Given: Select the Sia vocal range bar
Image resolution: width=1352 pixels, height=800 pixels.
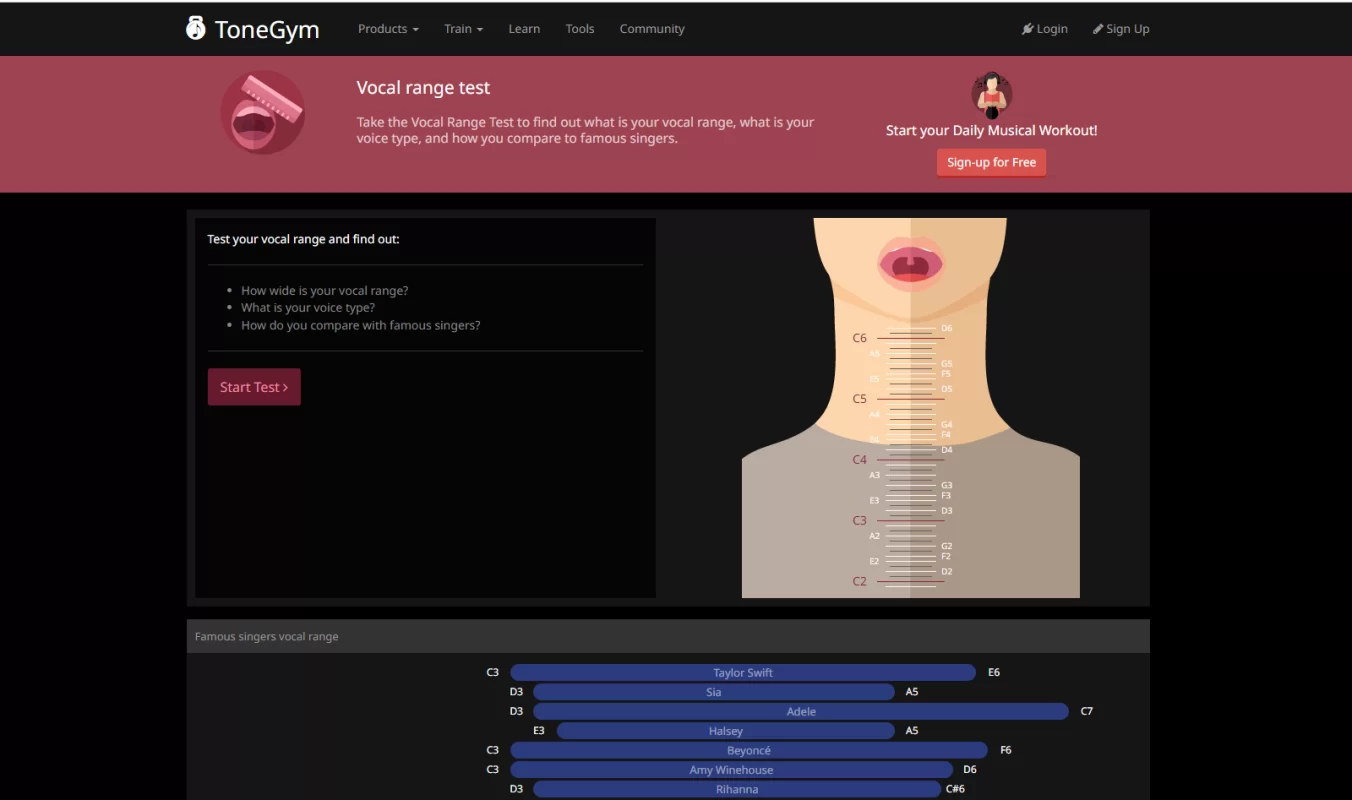Looking at the screenshot, I should point(714,692).
